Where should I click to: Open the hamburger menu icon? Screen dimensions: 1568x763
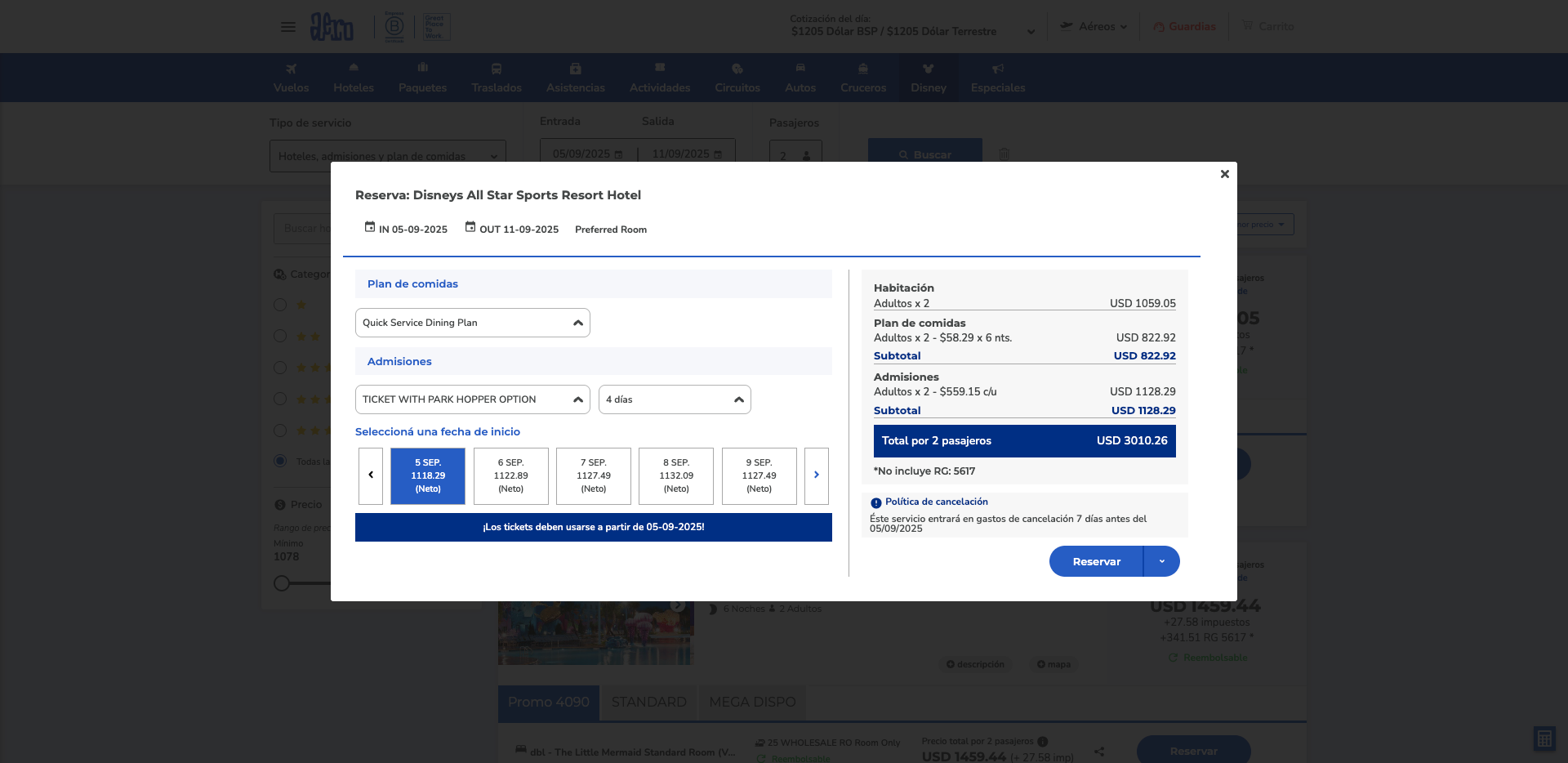click(288, 27)
